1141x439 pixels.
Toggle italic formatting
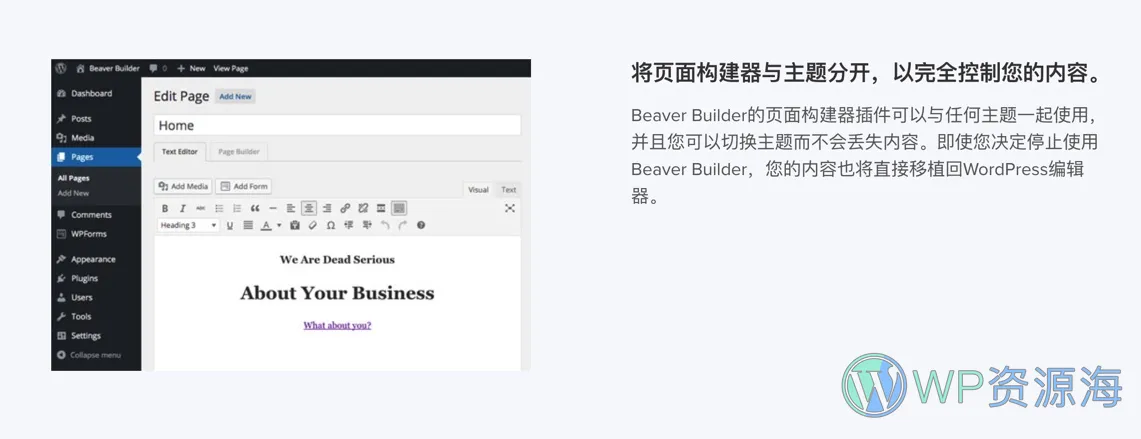click(x=183, y=208)
